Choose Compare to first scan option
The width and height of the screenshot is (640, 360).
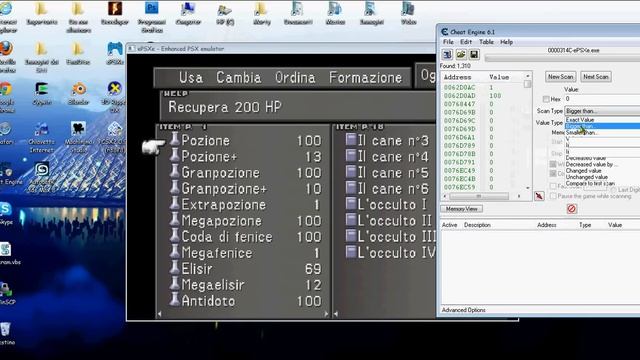point(590,184)
